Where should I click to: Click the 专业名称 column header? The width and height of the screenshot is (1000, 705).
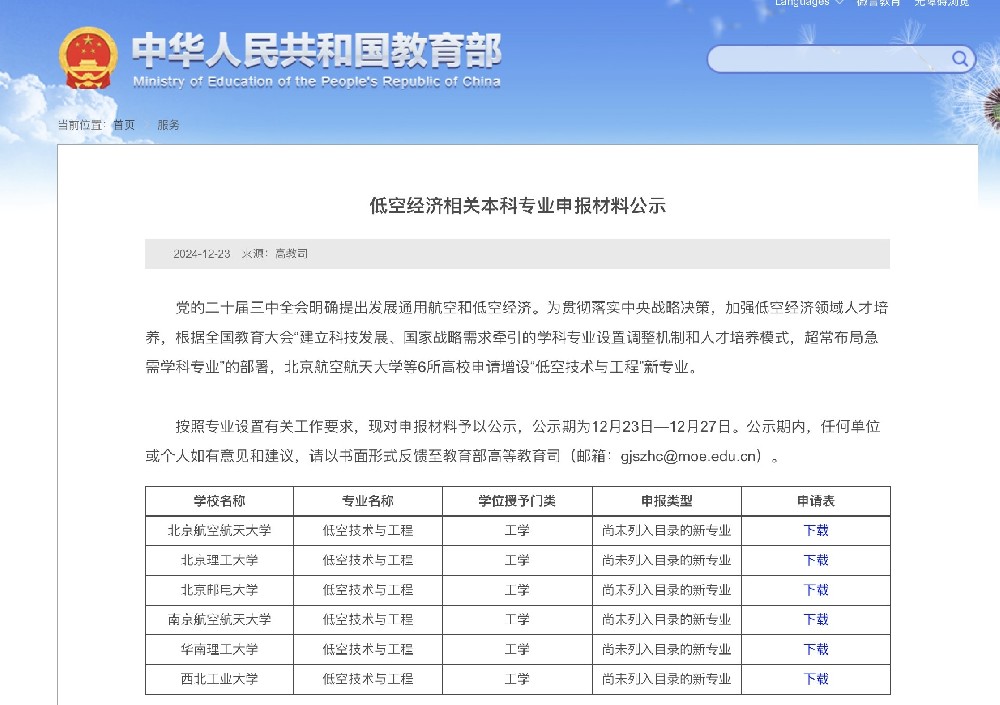point(368,501)
